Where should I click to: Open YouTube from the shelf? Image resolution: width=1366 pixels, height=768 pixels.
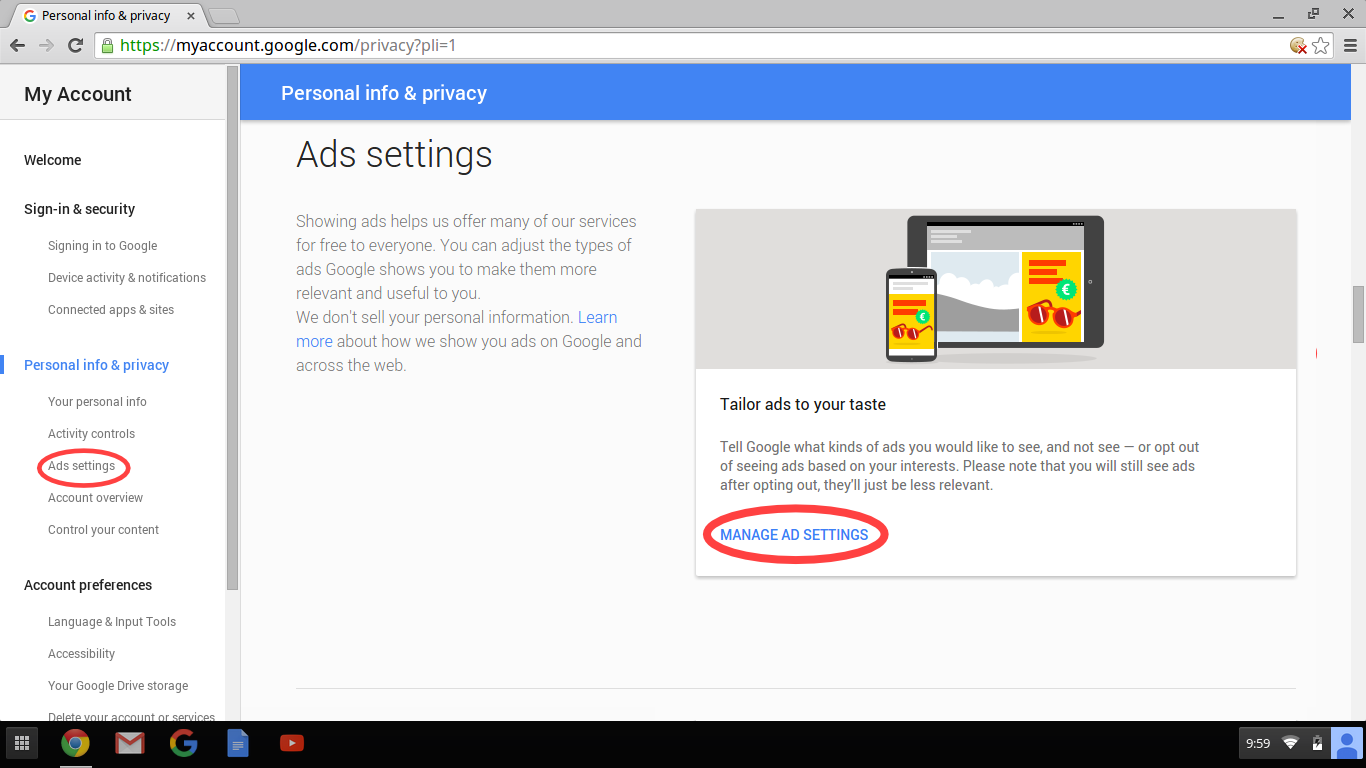(291, 743)
